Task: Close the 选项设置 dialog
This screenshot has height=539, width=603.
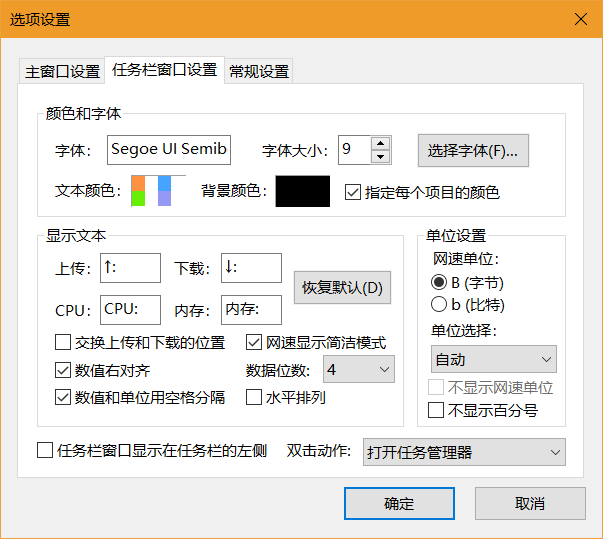Action: point(581,19)
